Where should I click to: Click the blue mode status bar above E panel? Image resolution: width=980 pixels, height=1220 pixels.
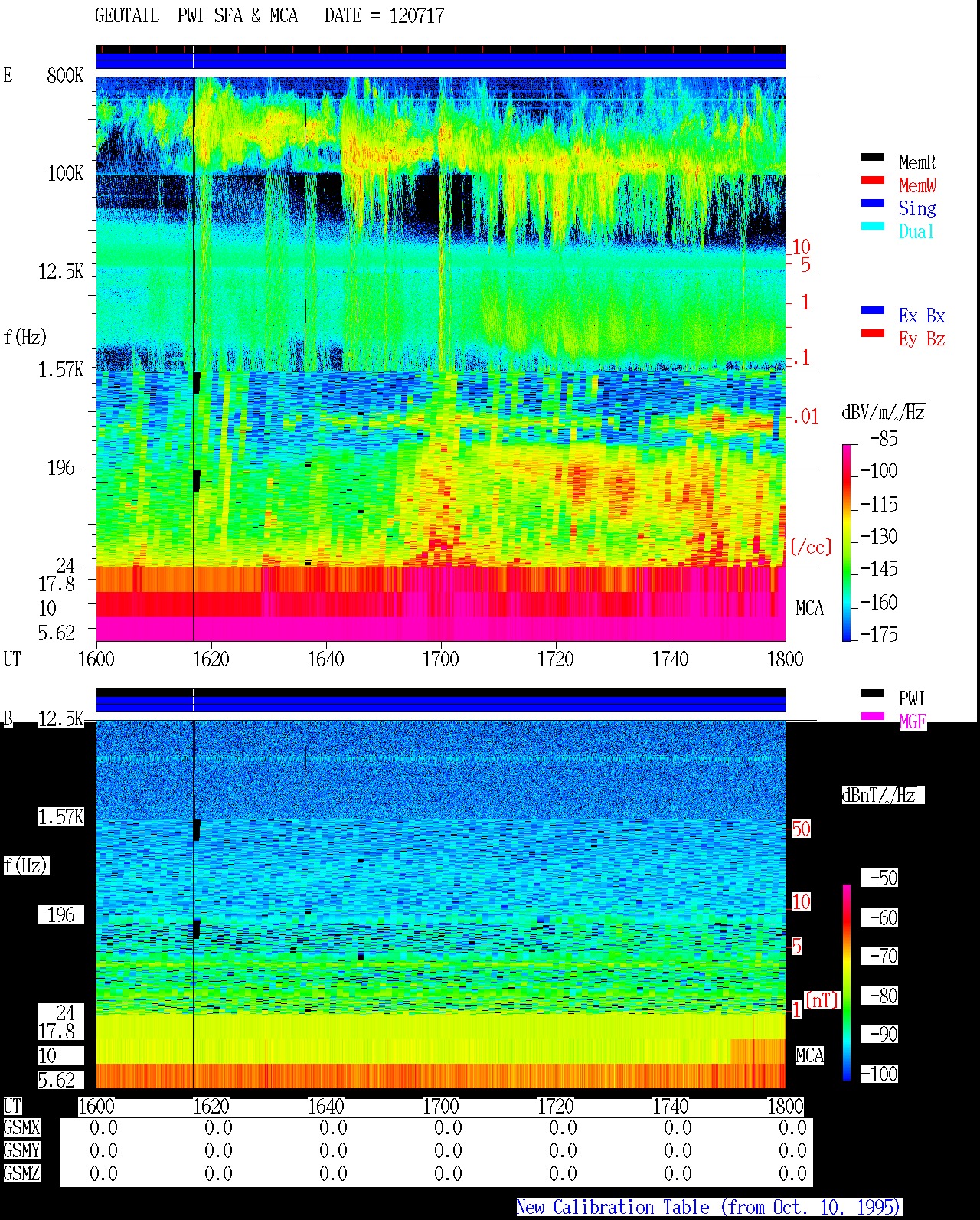coord(440,61)
